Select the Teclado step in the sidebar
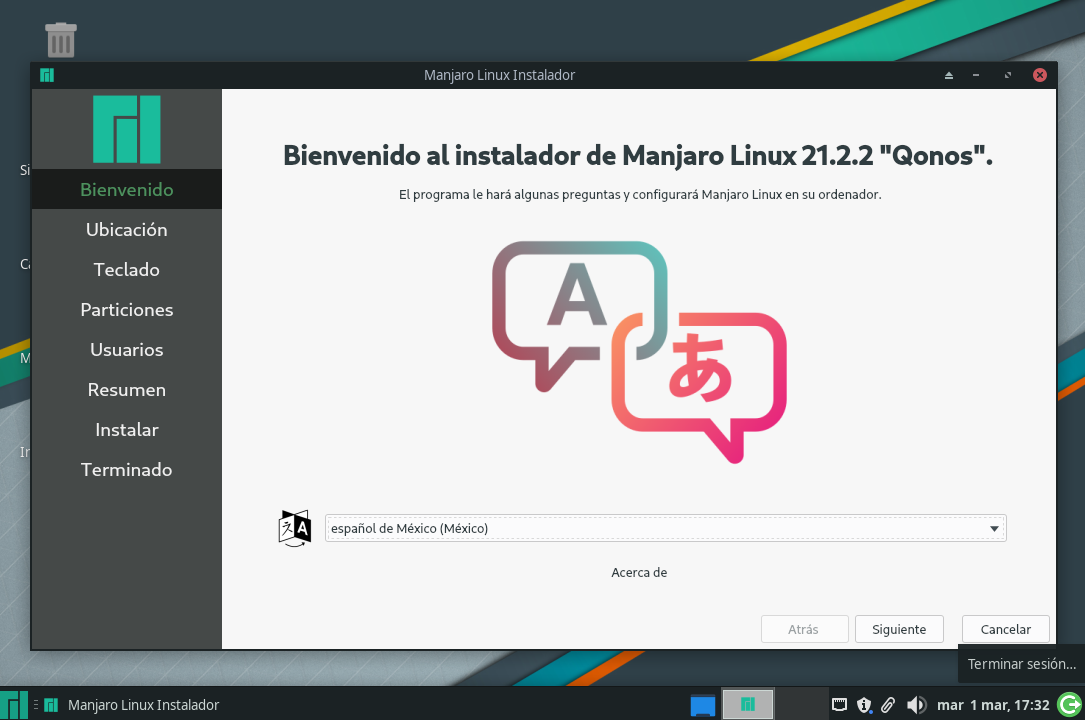Screen dimensions: 1085x720 coord(126,269)
